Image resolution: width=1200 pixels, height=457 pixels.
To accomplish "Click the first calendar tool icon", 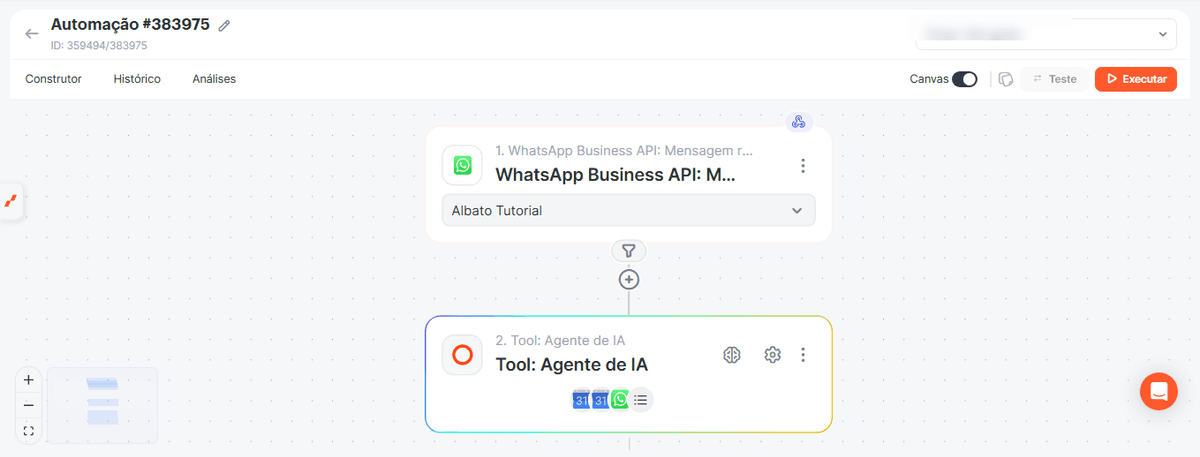I will point(581,400).
